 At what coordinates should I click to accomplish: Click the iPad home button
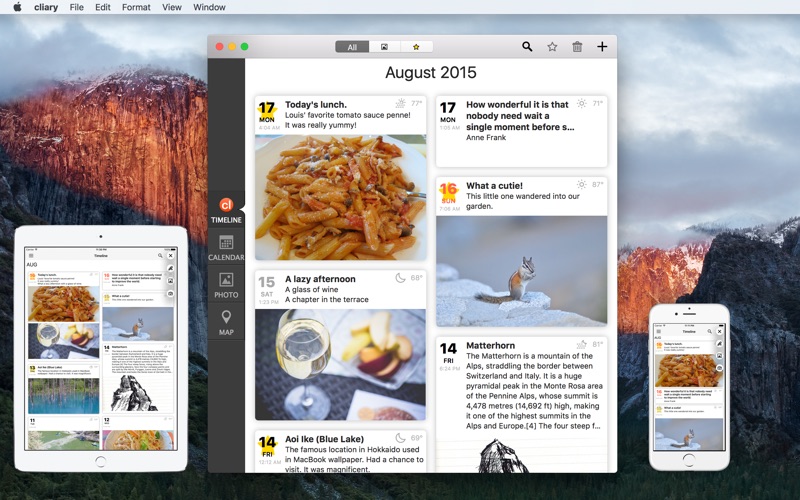pos(101,462)
